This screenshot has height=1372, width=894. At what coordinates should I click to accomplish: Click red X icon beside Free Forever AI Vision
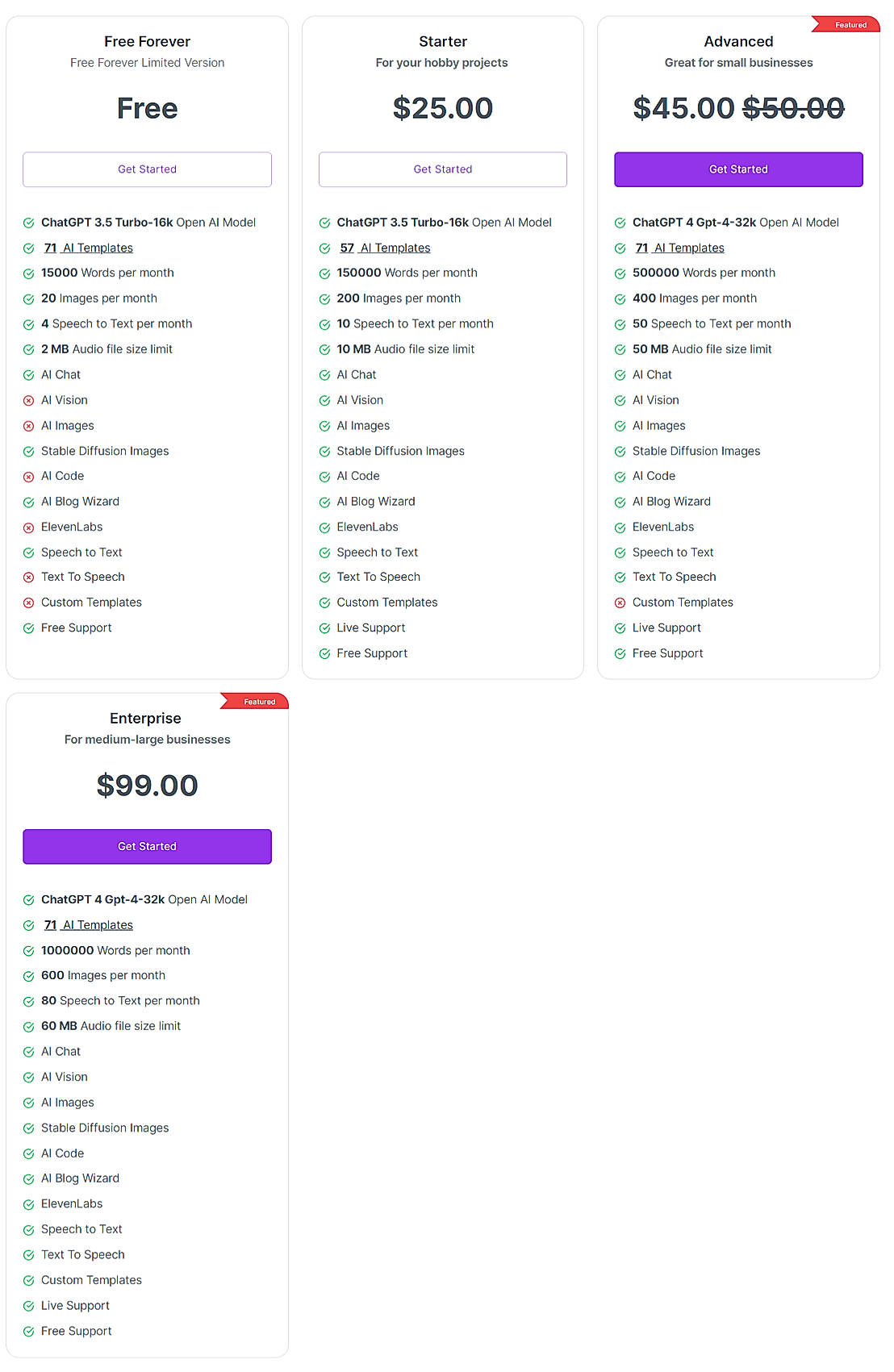pos(29,401)
